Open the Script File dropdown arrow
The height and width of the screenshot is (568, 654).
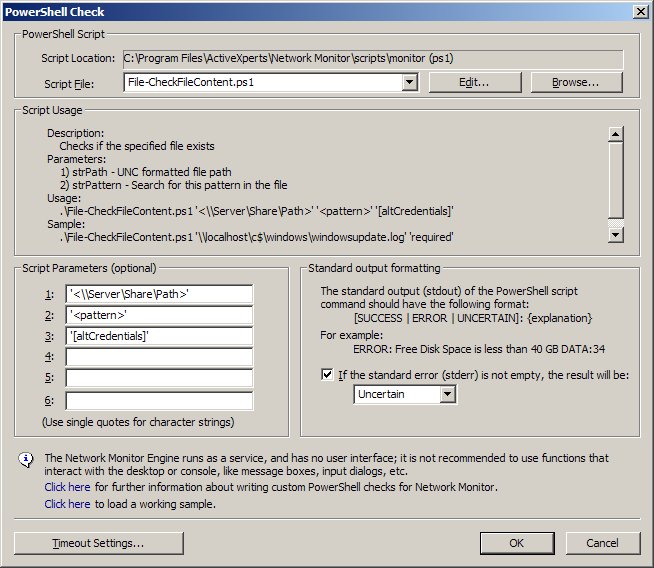click(410, 82)
